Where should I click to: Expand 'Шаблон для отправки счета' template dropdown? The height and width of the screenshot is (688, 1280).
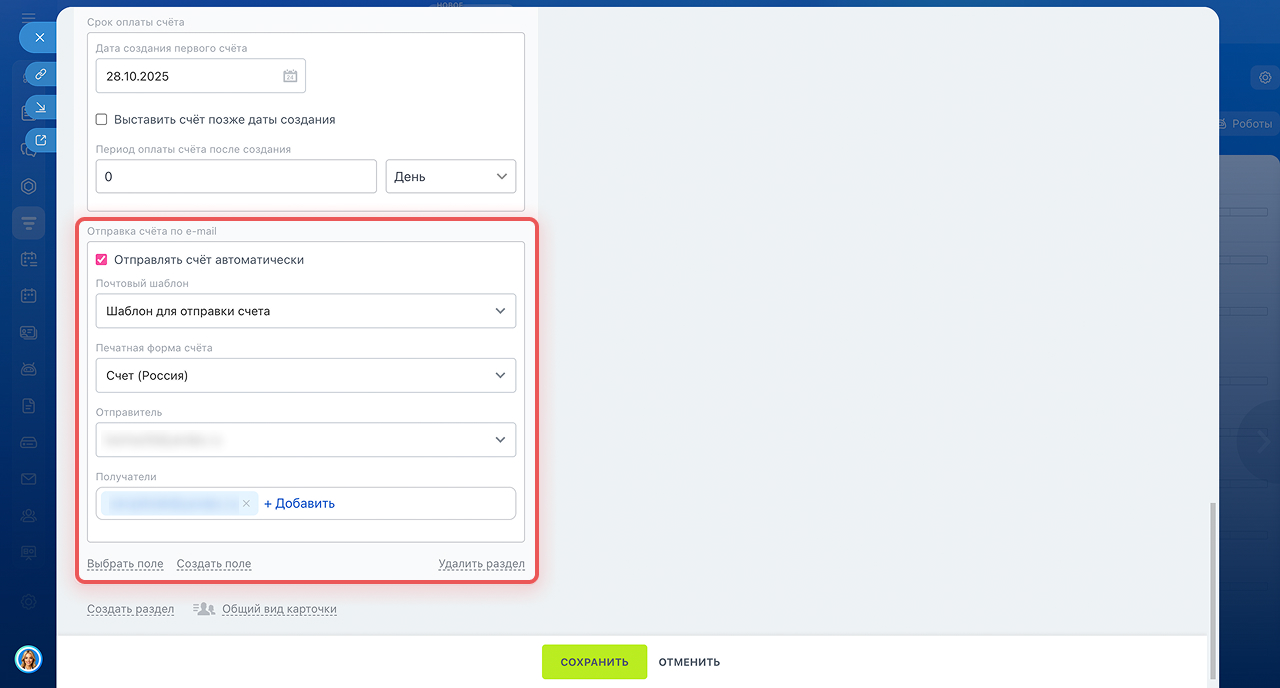pyautogui.click(x=306, y=311)
